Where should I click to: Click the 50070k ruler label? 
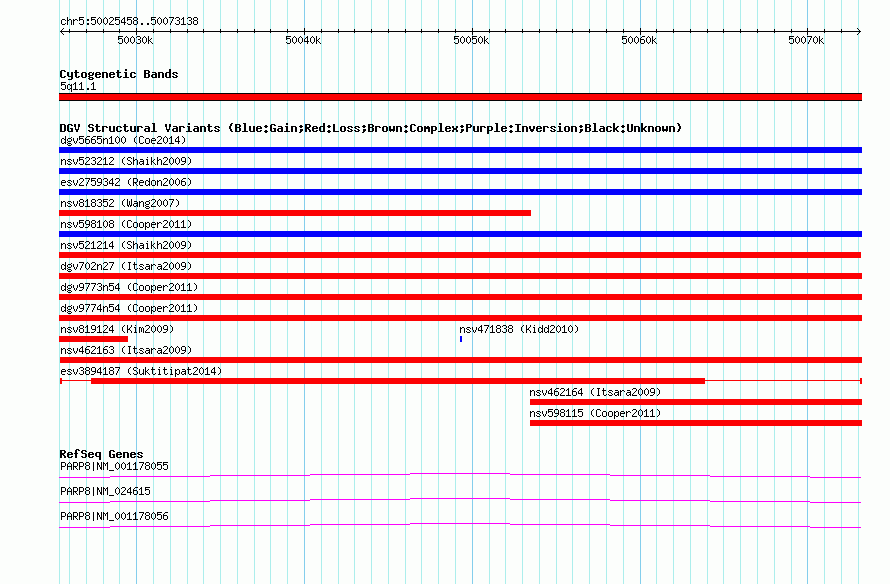[x=806, y=40]
